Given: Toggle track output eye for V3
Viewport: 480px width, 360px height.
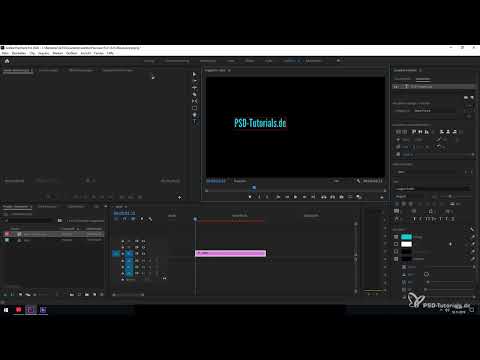Looking at the screenshot, I should [x=144, y=241].
